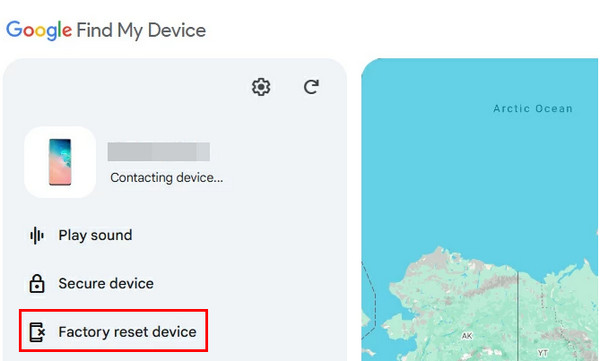Viewport: 600px width, 361px height.
Task: Choose the Secure device option
Action: pos(91,284)
